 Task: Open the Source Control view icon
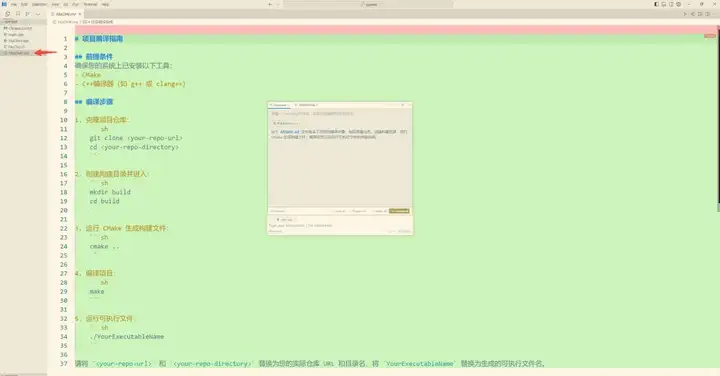tap(28, 14)
